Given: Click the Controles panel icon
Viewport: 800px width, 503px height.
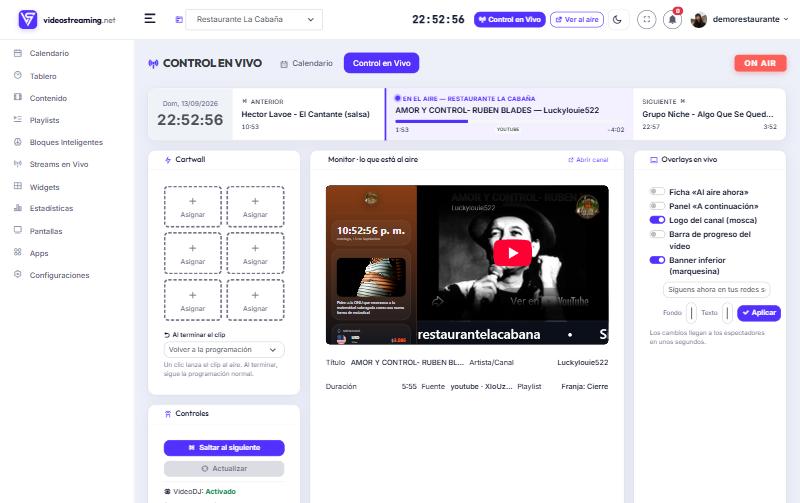Looking at the screenshot, I should 168,414.
